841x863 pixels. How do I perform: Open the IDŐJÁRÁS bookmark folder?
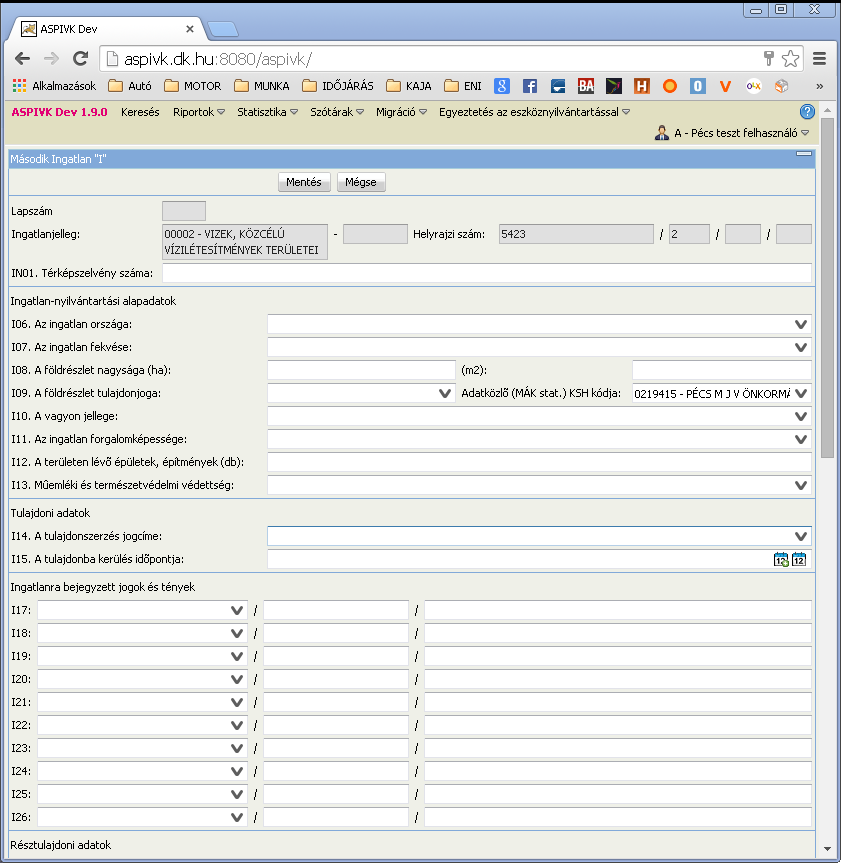[x=338, y=86]
